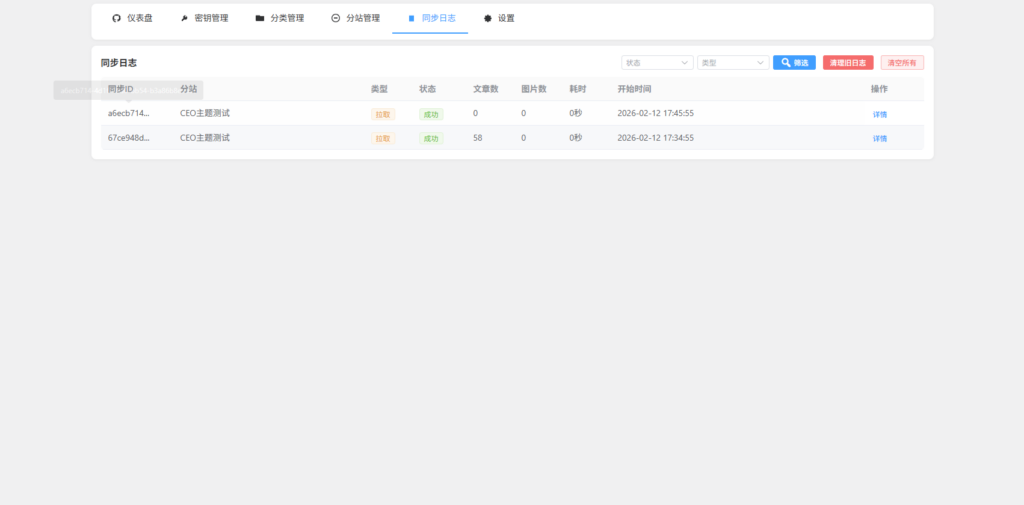Click the gear icon for 设置
The width and height of the screenshot is (1024, 505).
[x=487, y=18]
